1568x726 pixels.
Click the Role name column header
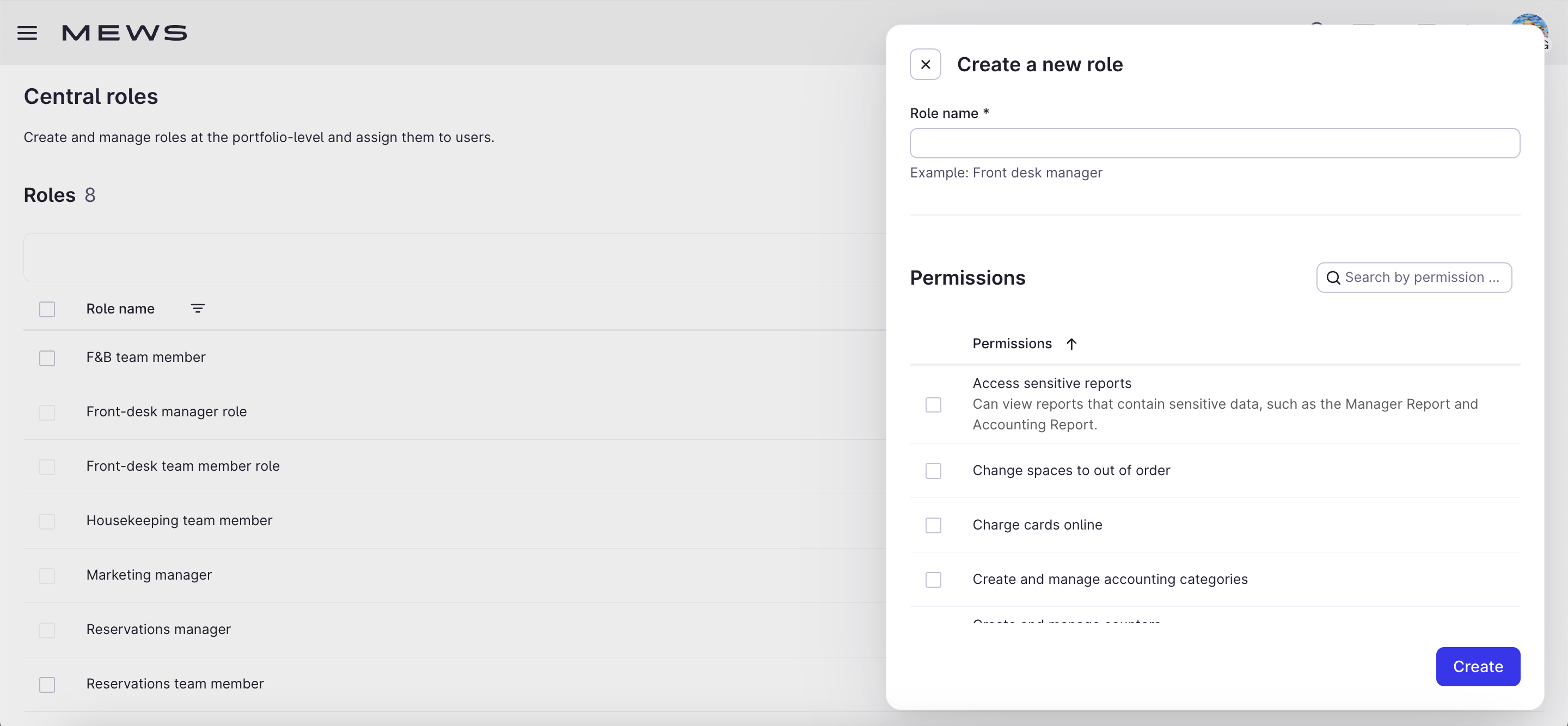[x=120, y=309]
